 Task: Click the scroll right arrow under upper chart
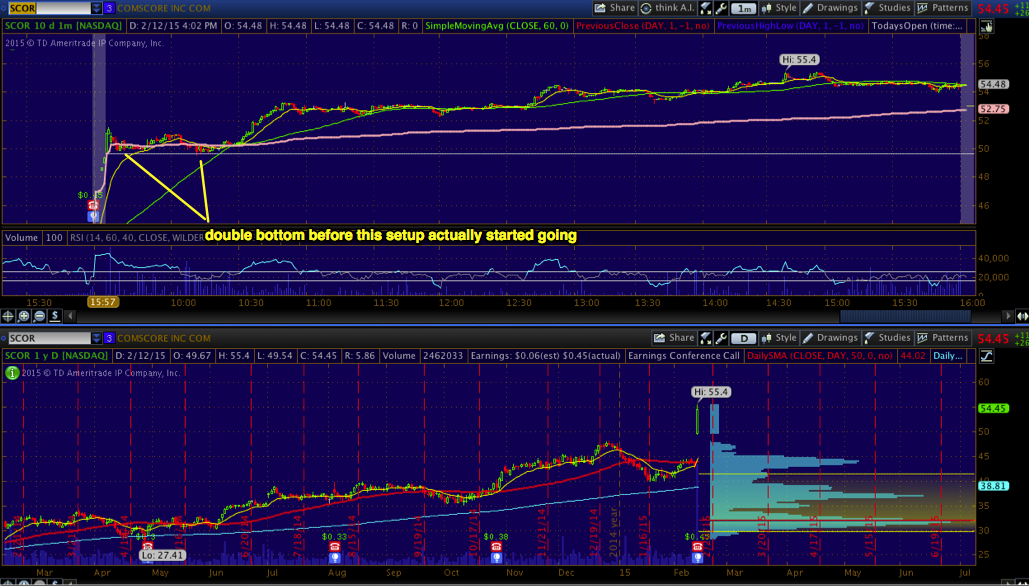pyautogui.click(x=1009, y=316)
